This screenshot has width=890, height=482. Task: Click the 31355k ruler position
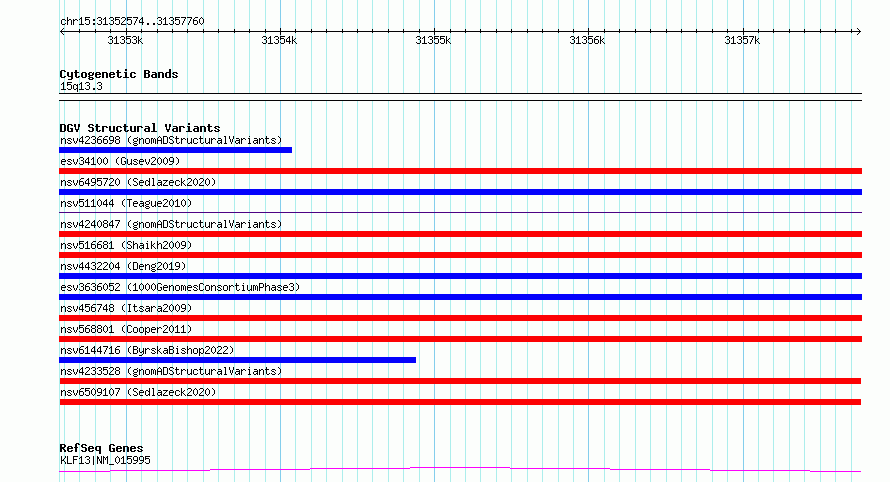click(434, 40)
